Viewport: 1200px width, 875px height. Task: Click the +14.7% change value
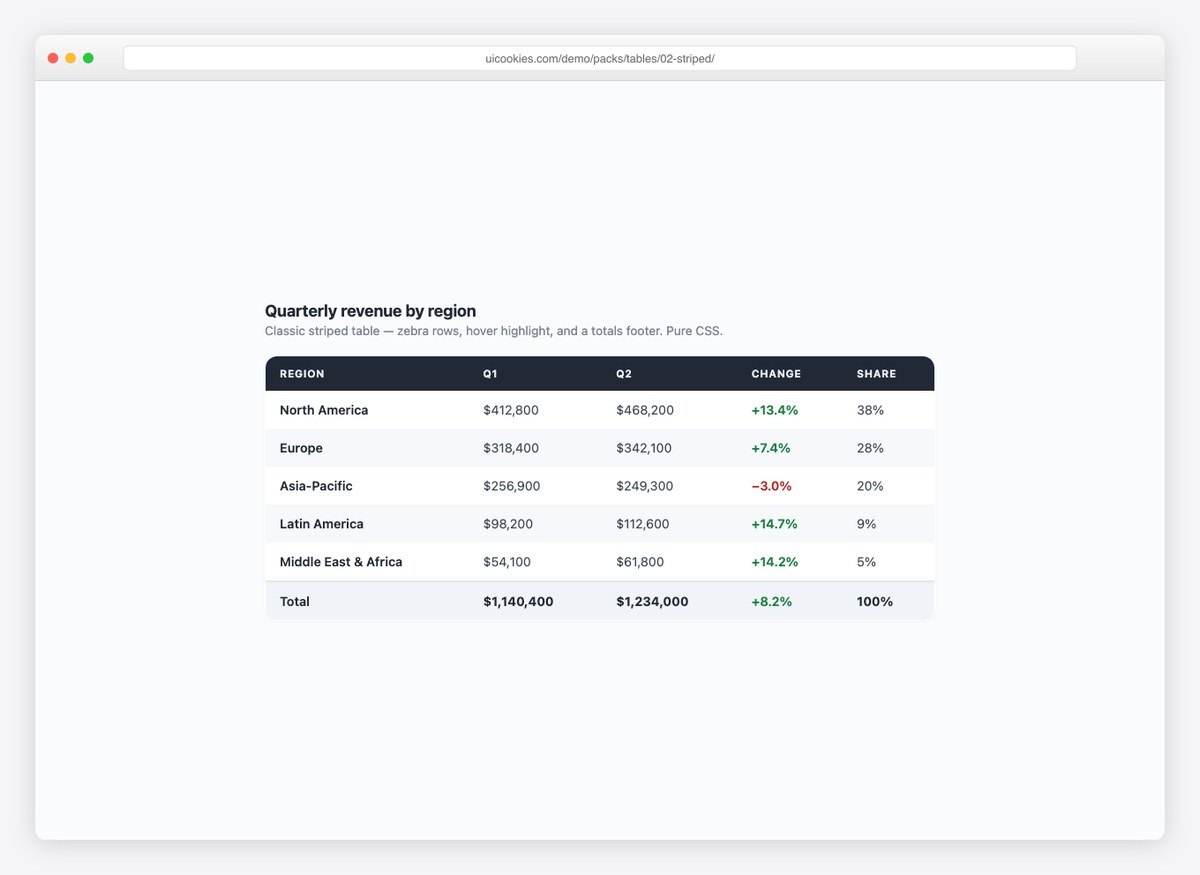pyautogui.click(x=774, y=524)
